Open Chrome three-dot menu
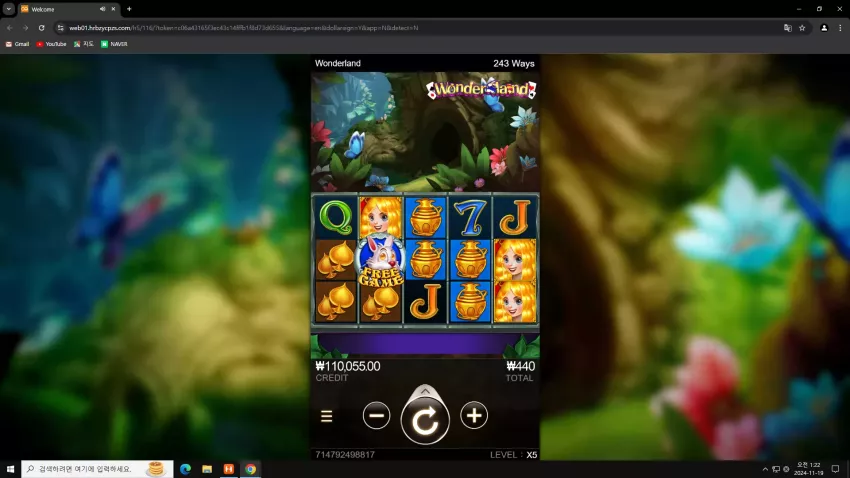This screenshot has height=478, width=850. click(840, 28)
